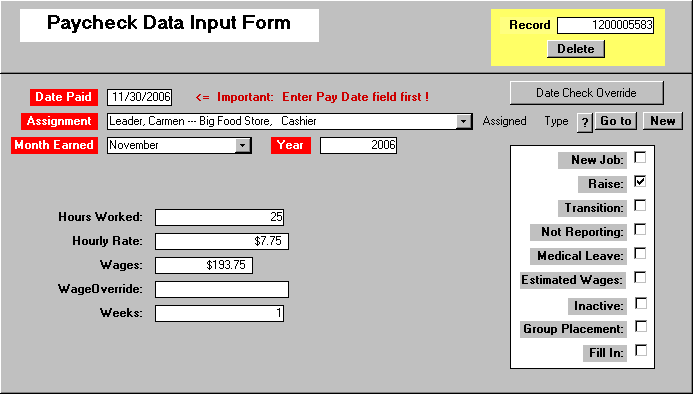Select the Record number field
This screenshot has width=693, height=394.
(x=605, y=25)
